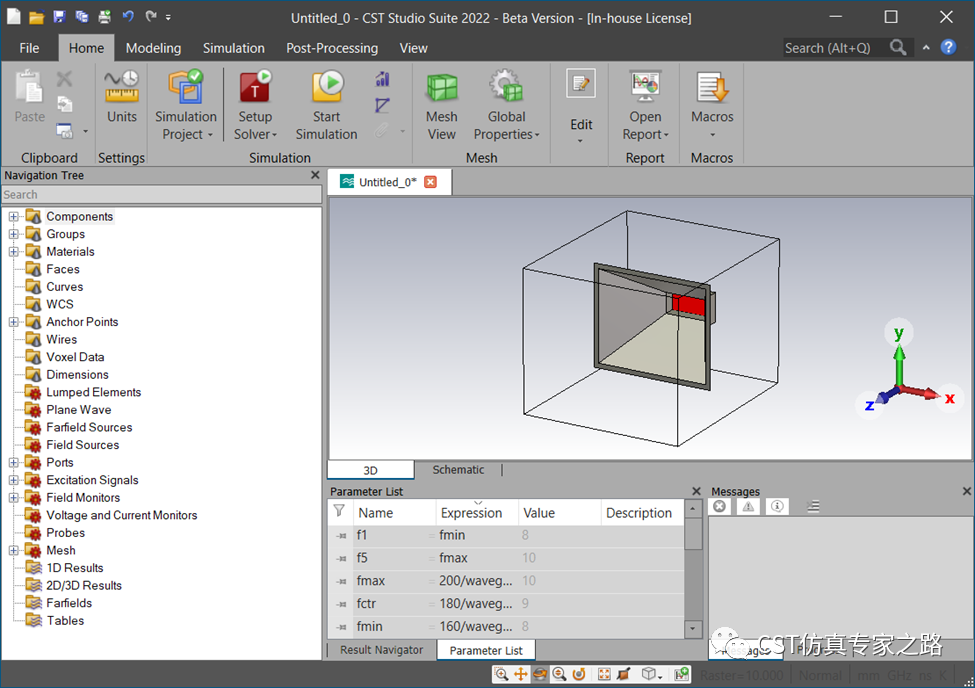Image resolution: width=975 pixels, height=688 pixels.
Task: Expand the Anchor Points tree node
Action: tap(14, 322)
